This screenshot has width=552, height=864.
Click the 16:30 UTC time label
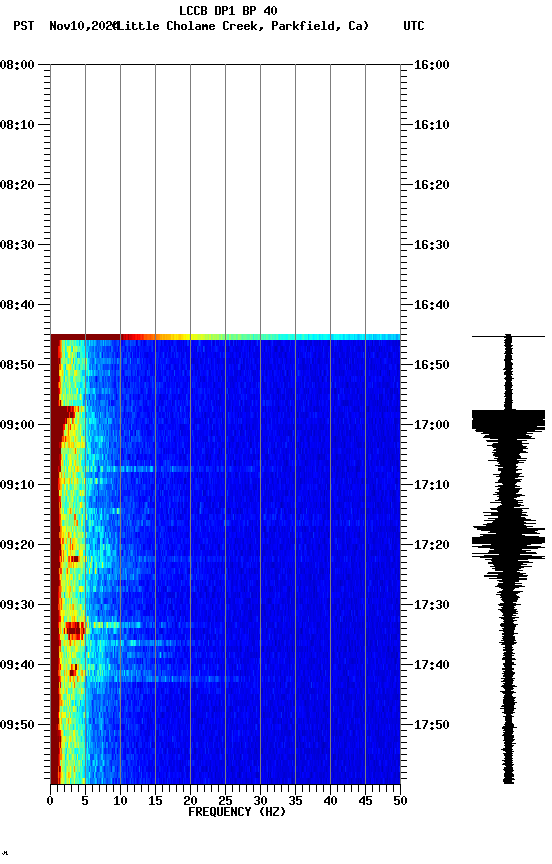coord(432,245)
